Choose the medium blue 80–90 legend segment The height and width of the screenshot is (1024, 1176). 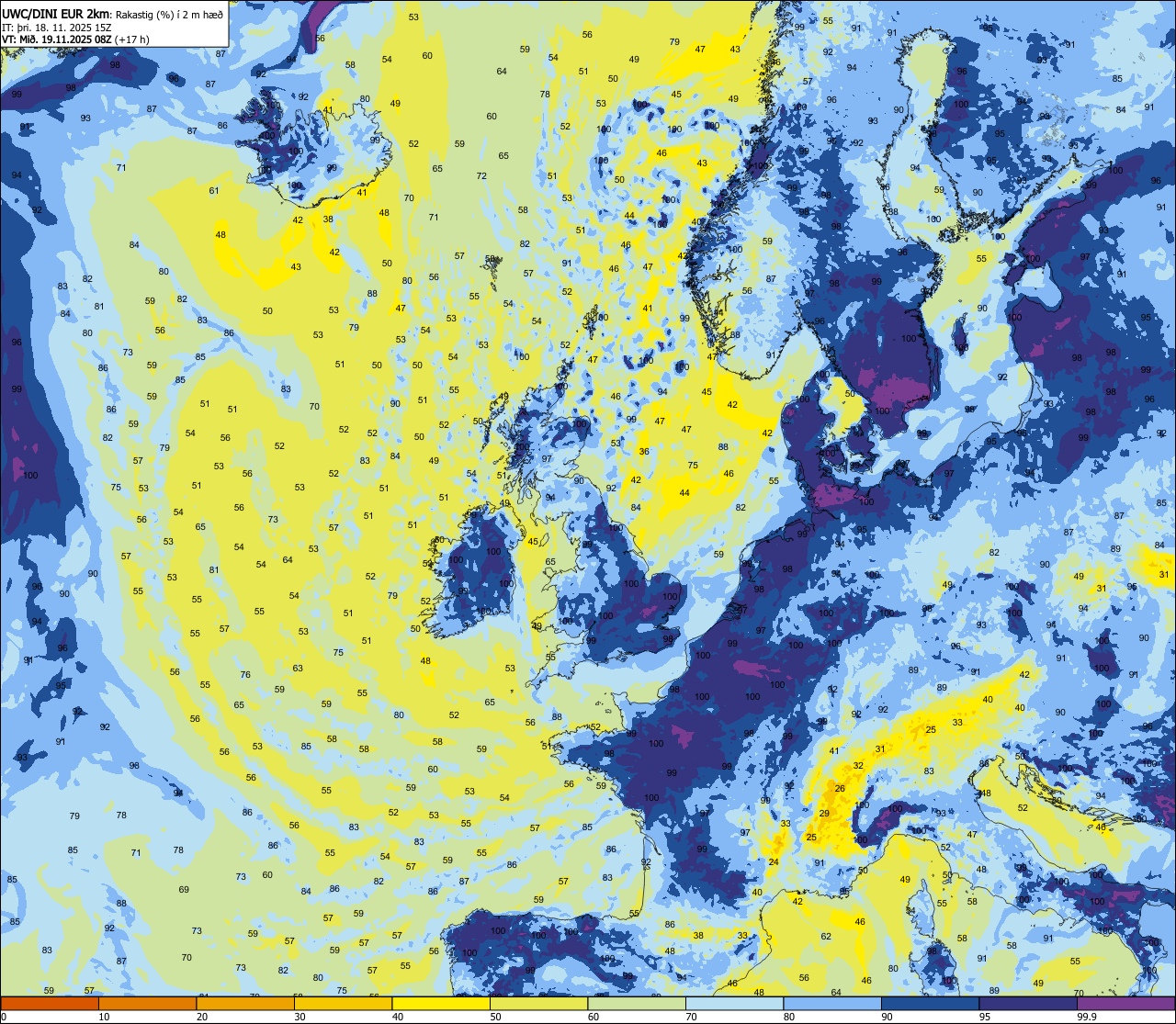tap(832, 1003)
